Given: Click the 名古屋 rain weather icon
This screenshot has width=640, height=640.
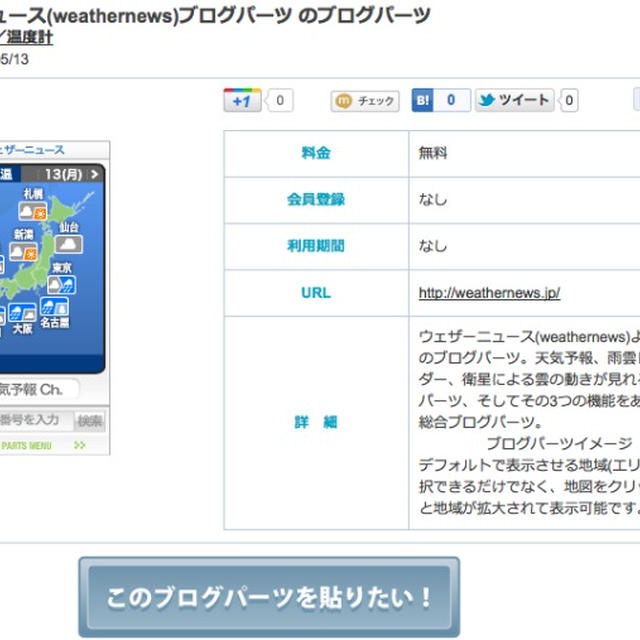Looking at the screenshot, I should [x=54, y=307].
